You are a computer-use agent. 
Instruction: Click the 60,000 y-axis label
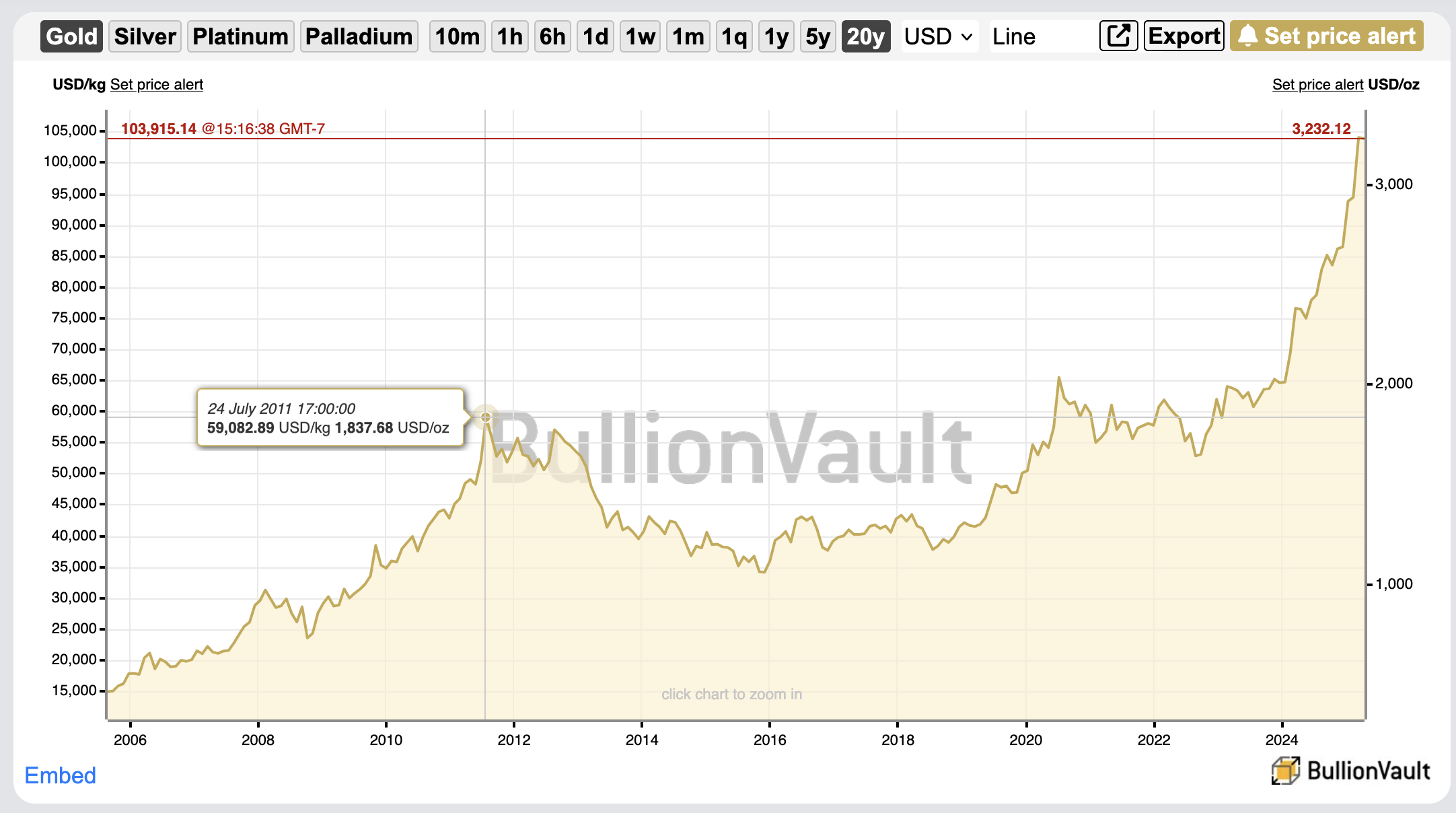coord(74,411)
